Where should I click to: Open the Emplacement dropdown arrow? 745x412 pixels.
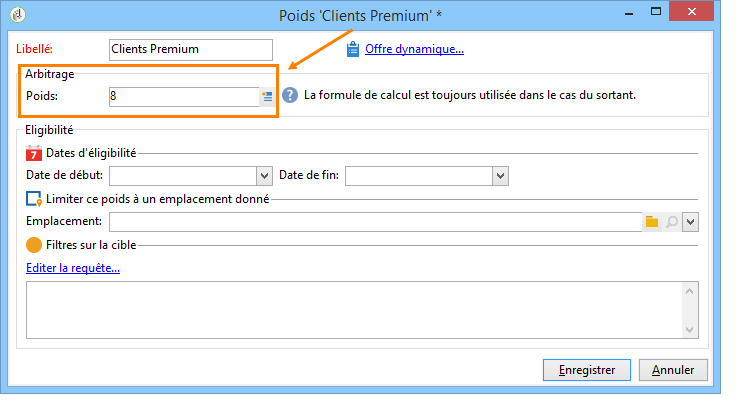pos(690,222)
